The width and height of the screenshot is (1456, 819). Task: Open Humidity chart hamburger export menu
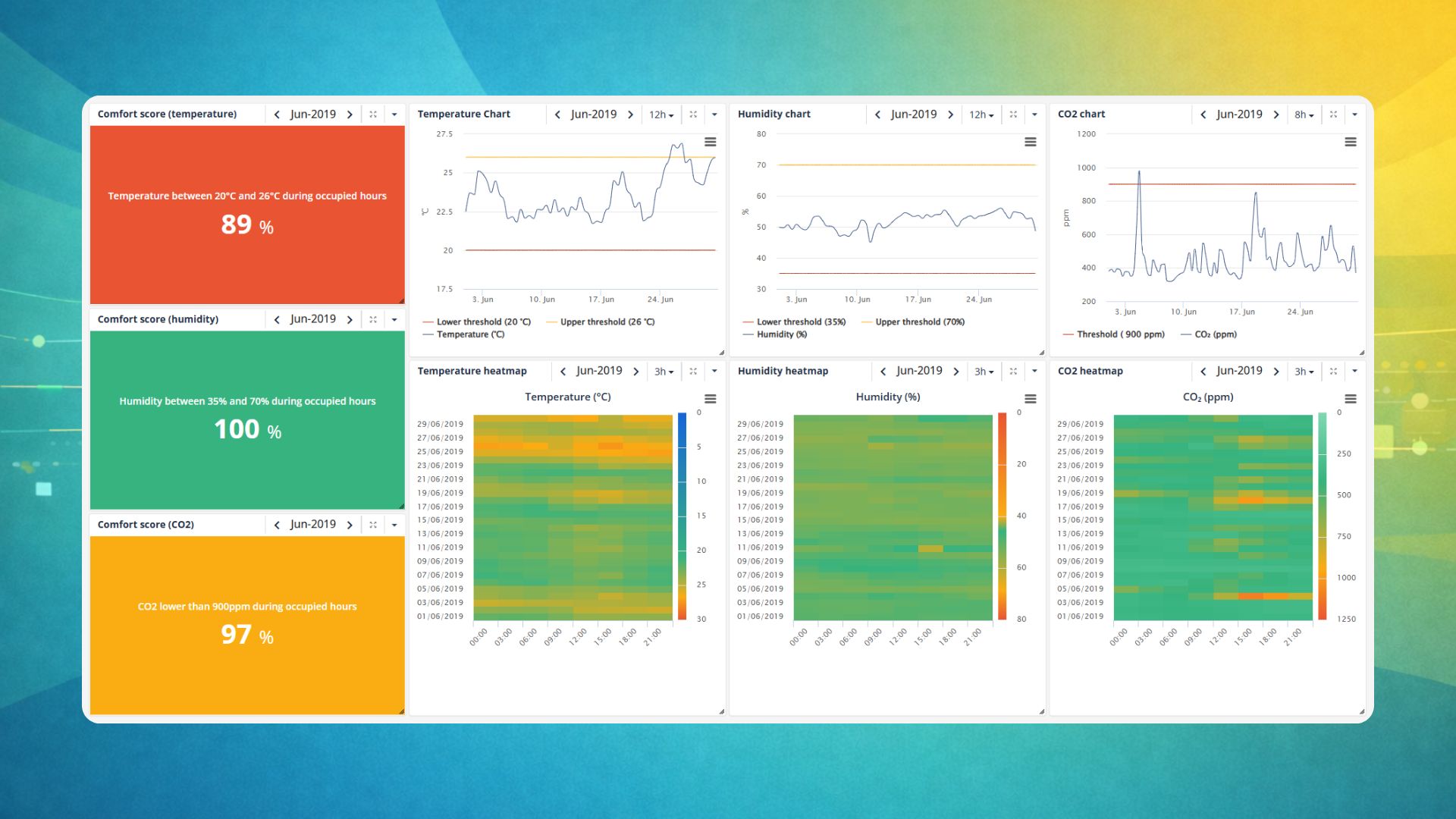pos(1031,142)
